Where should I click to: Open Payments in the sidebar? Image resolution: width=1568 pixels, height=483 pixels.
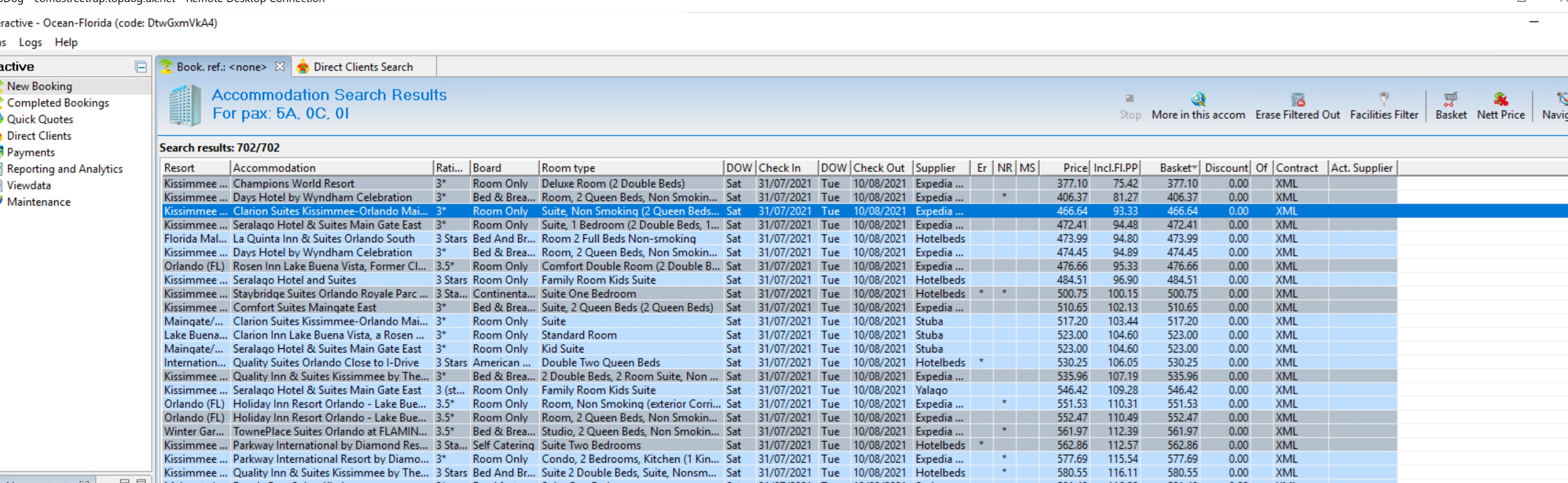click(31, 152)
